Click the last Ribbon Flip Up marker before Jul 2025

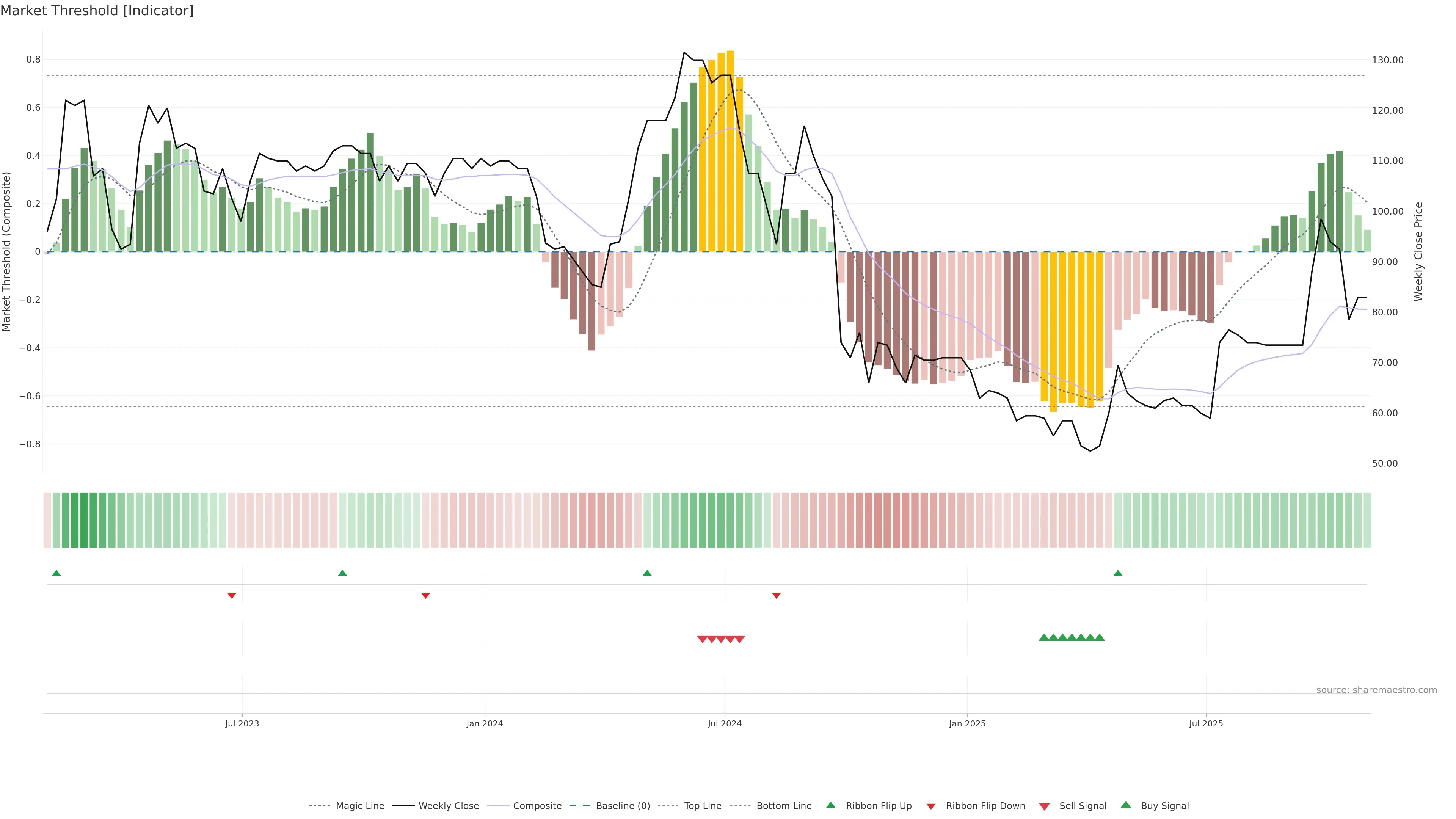point(1117,573)
